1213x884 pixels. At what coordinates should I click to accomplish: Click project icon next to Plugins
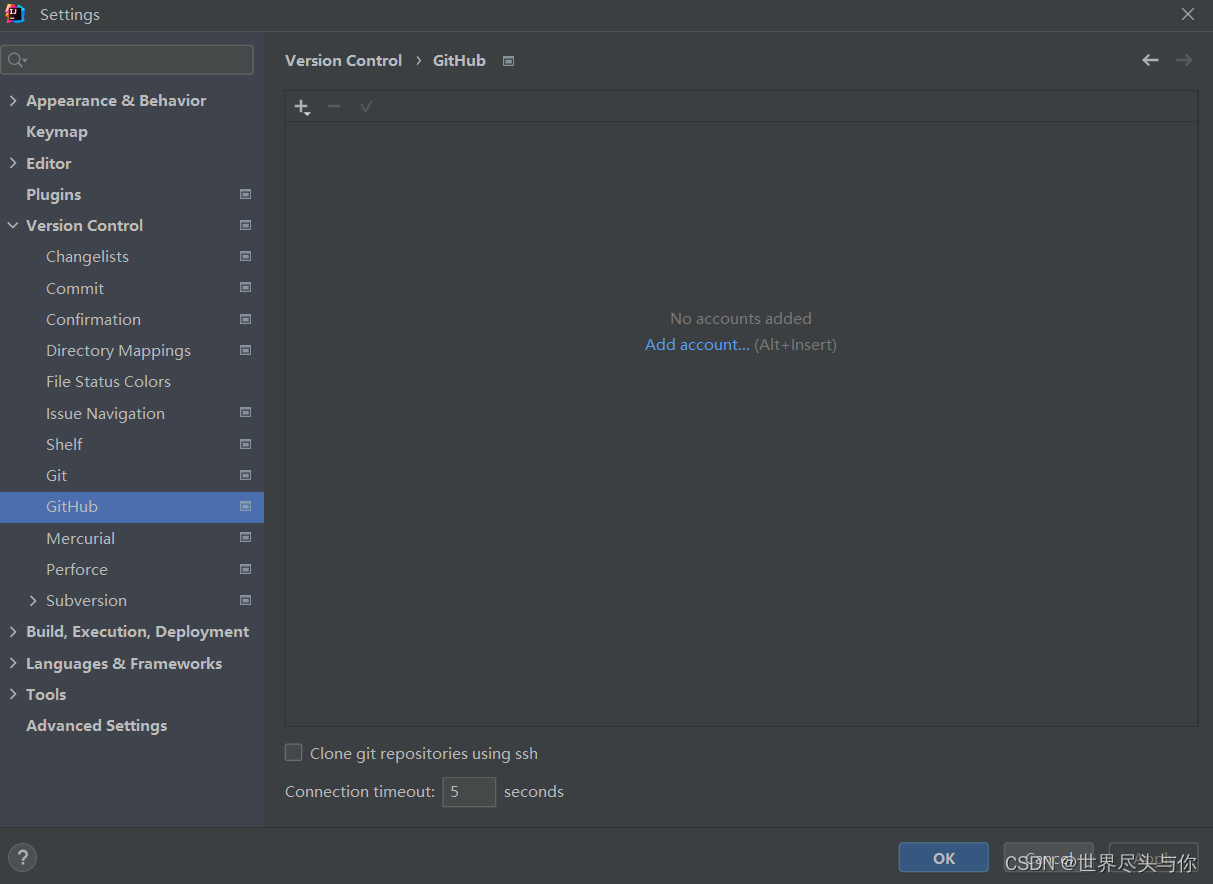tap(245, 194)
